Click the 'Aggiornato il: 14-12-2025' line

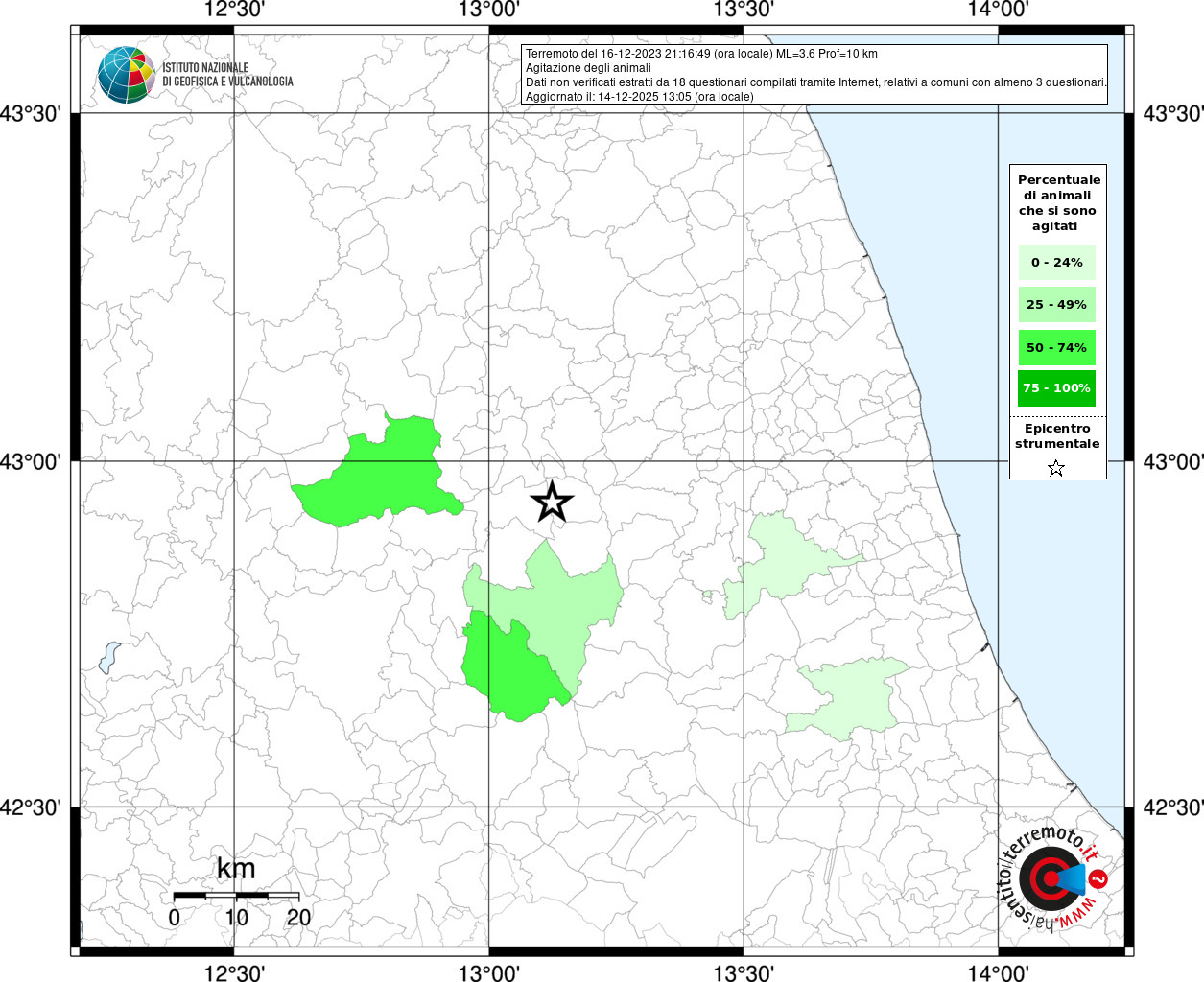639,97
